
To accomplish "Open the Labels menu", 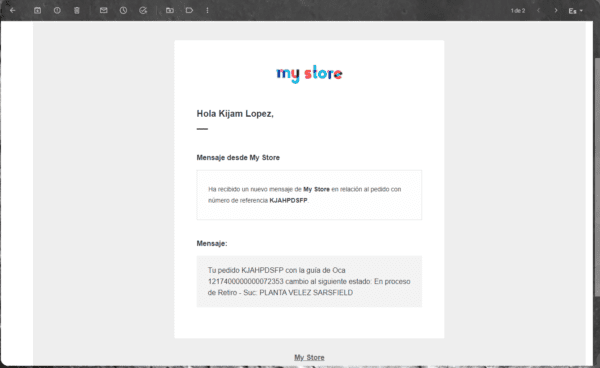I will 189,10.
